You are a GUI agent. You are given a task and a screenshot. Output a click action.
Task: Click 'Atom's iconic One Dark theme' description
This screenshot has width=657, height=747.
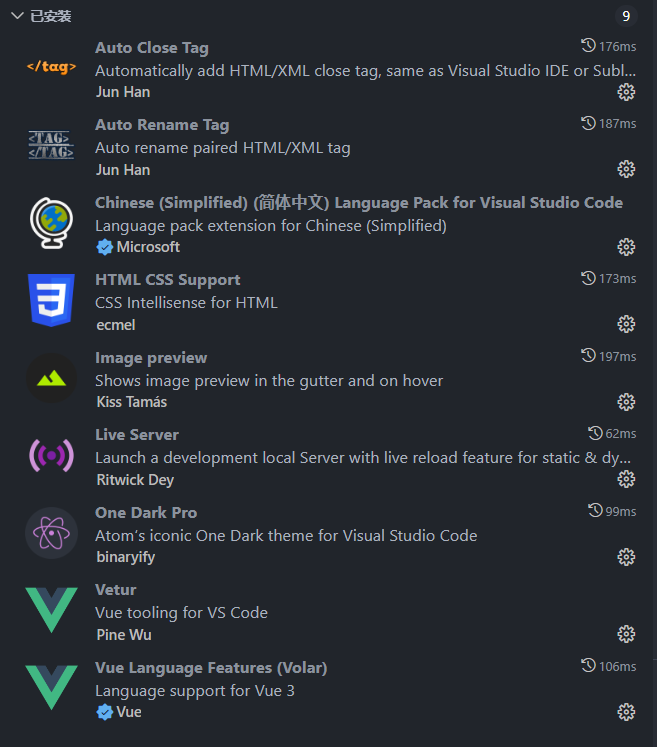[x=286, y=535]
